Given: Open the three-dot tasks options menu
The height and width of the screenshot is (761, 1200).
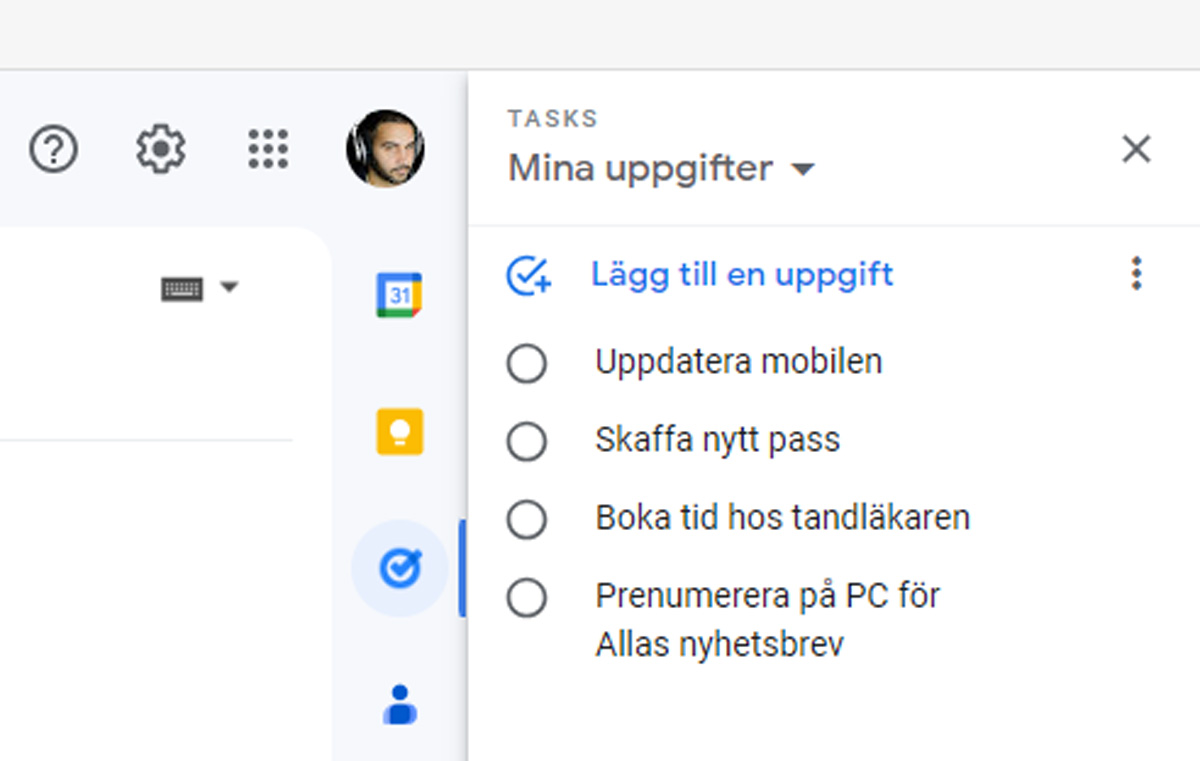Looking at the screenshot, I should tap(1136, 274).
